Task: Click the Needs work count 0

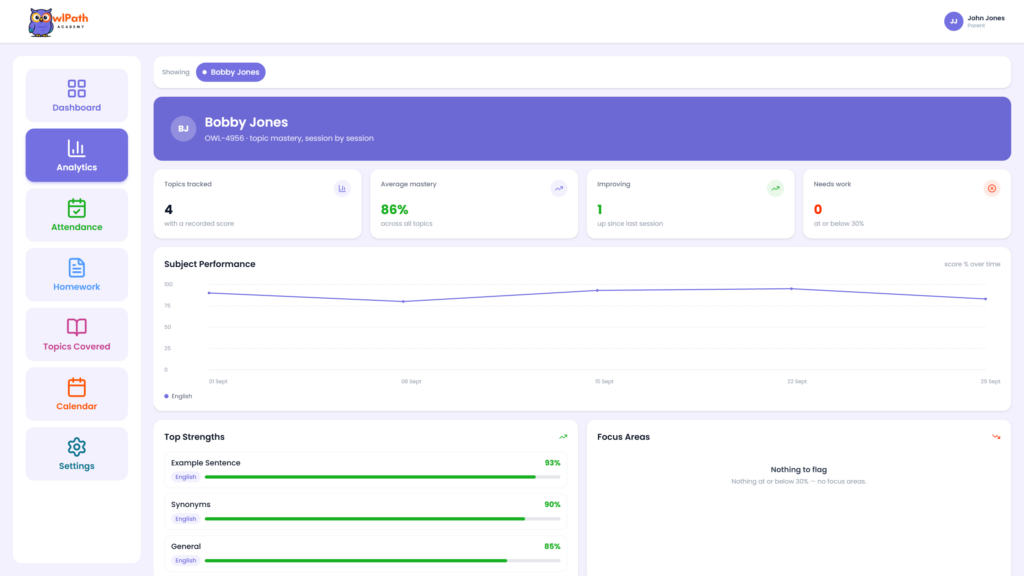Action: 818,210
